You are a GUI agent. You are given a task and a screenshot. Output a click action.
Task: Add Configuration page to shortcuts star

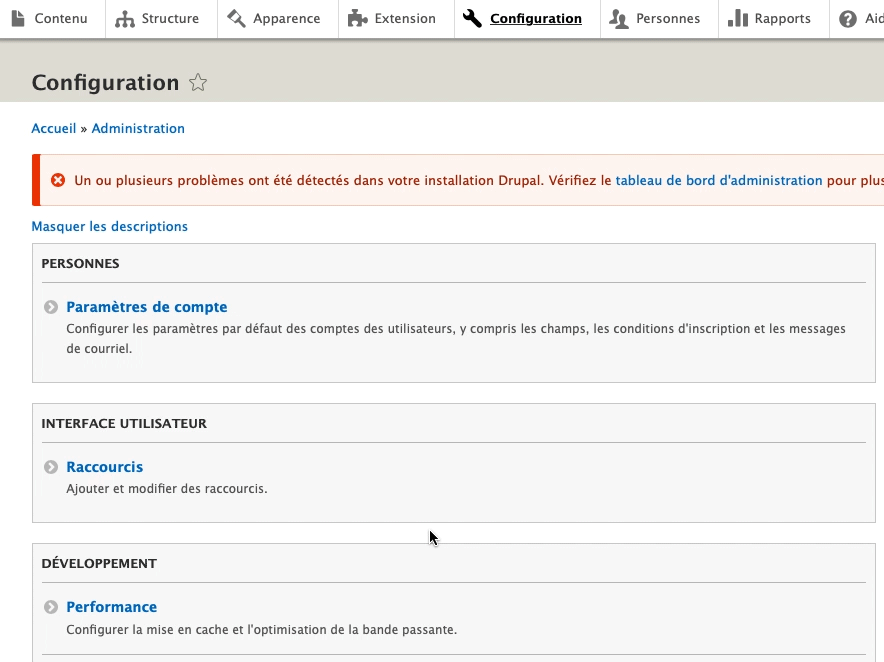198,83
